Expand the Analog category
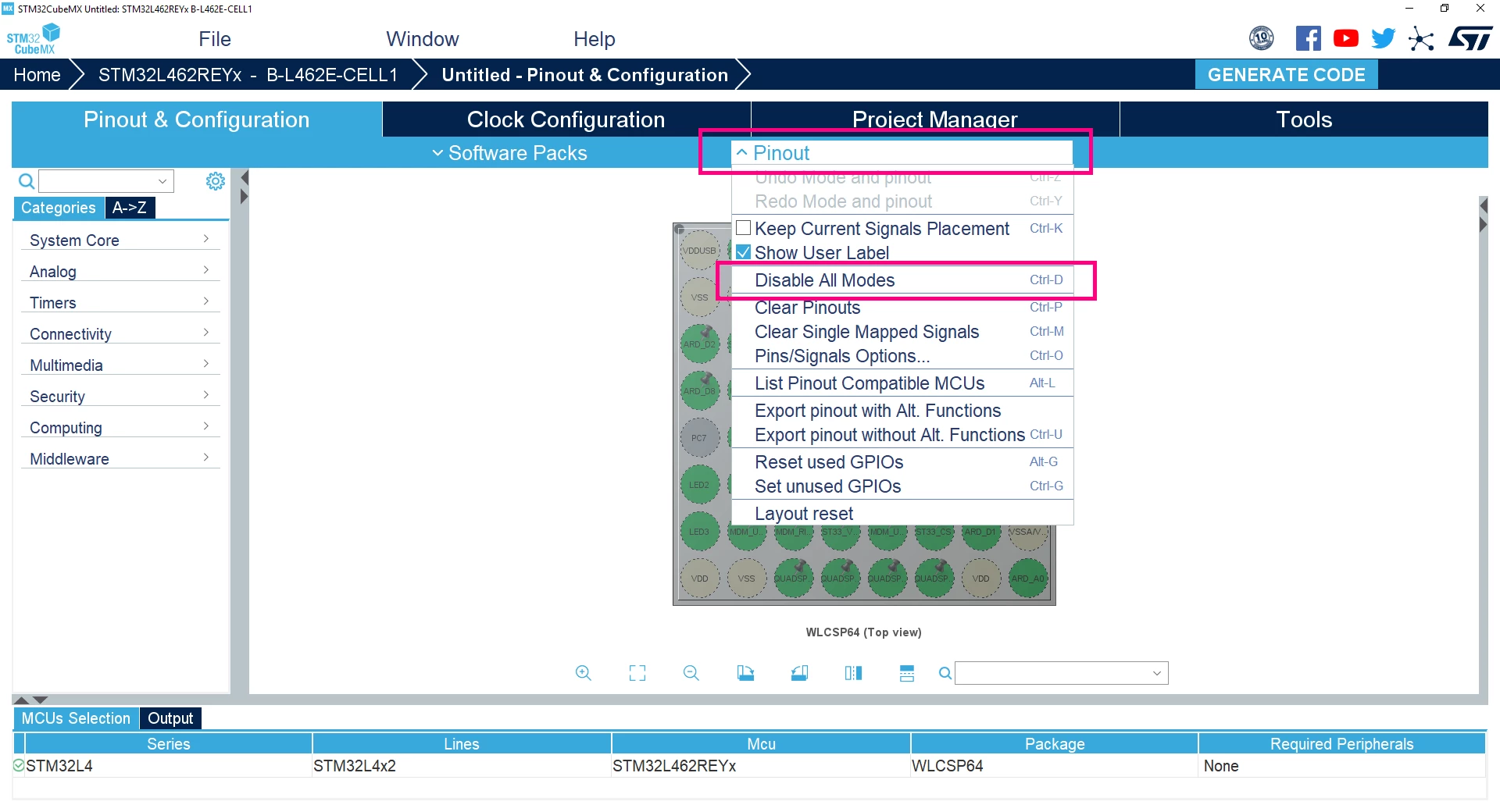This screenshot has width=1500, height=812. click(120, 271)
